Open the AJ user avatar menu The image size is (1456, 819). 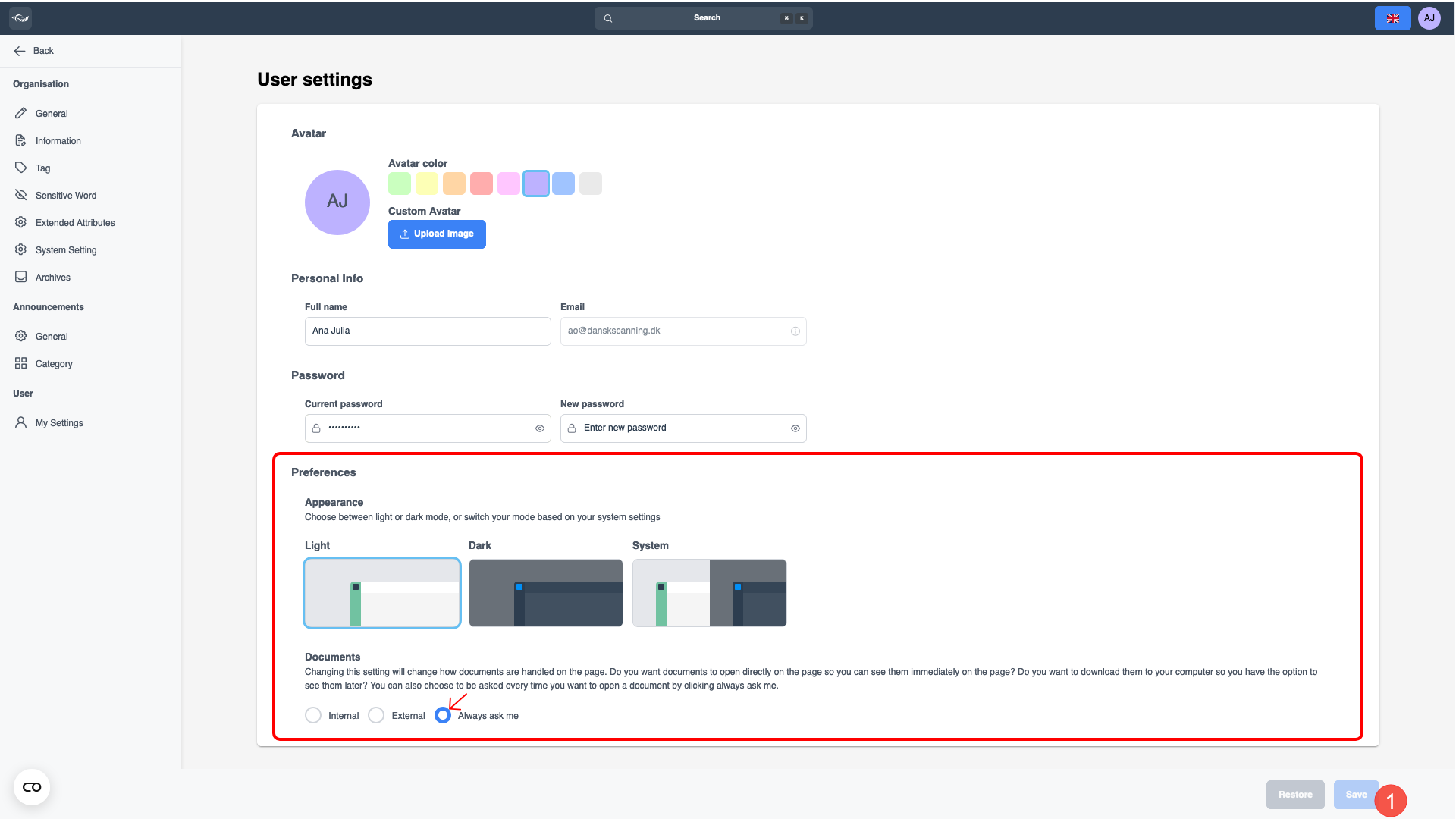[x=1429, y=18]
